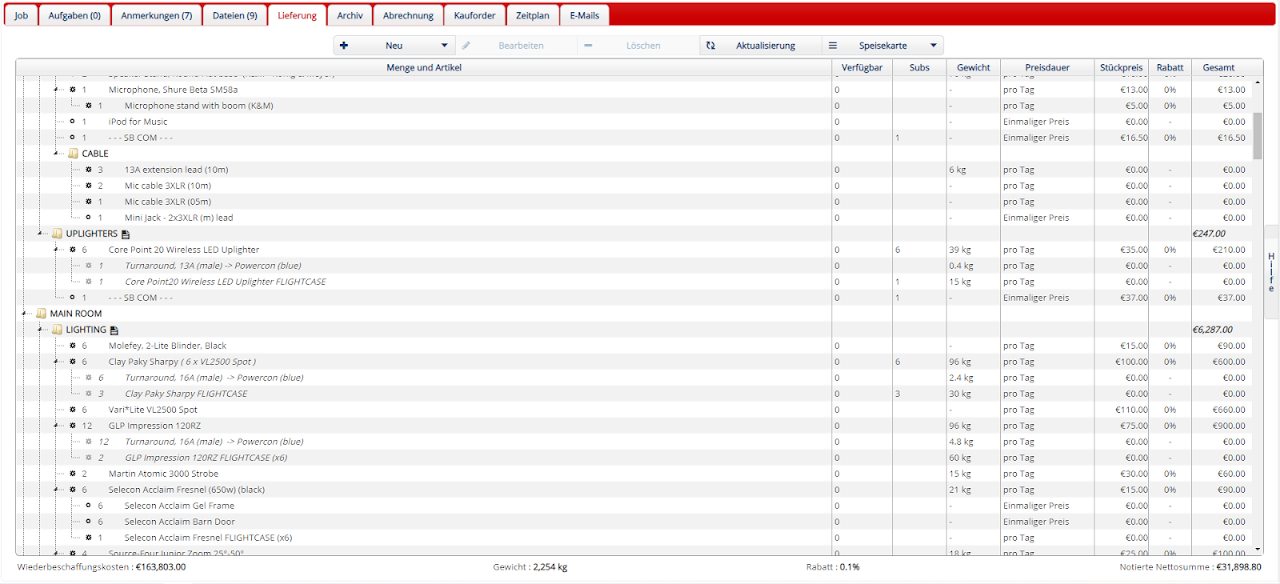The height and width of the screenshot is (584, 1280).
Task: Collapse Selecon Acclaim Fresnel (650w) accessories
Action: [x=56, y=490]
